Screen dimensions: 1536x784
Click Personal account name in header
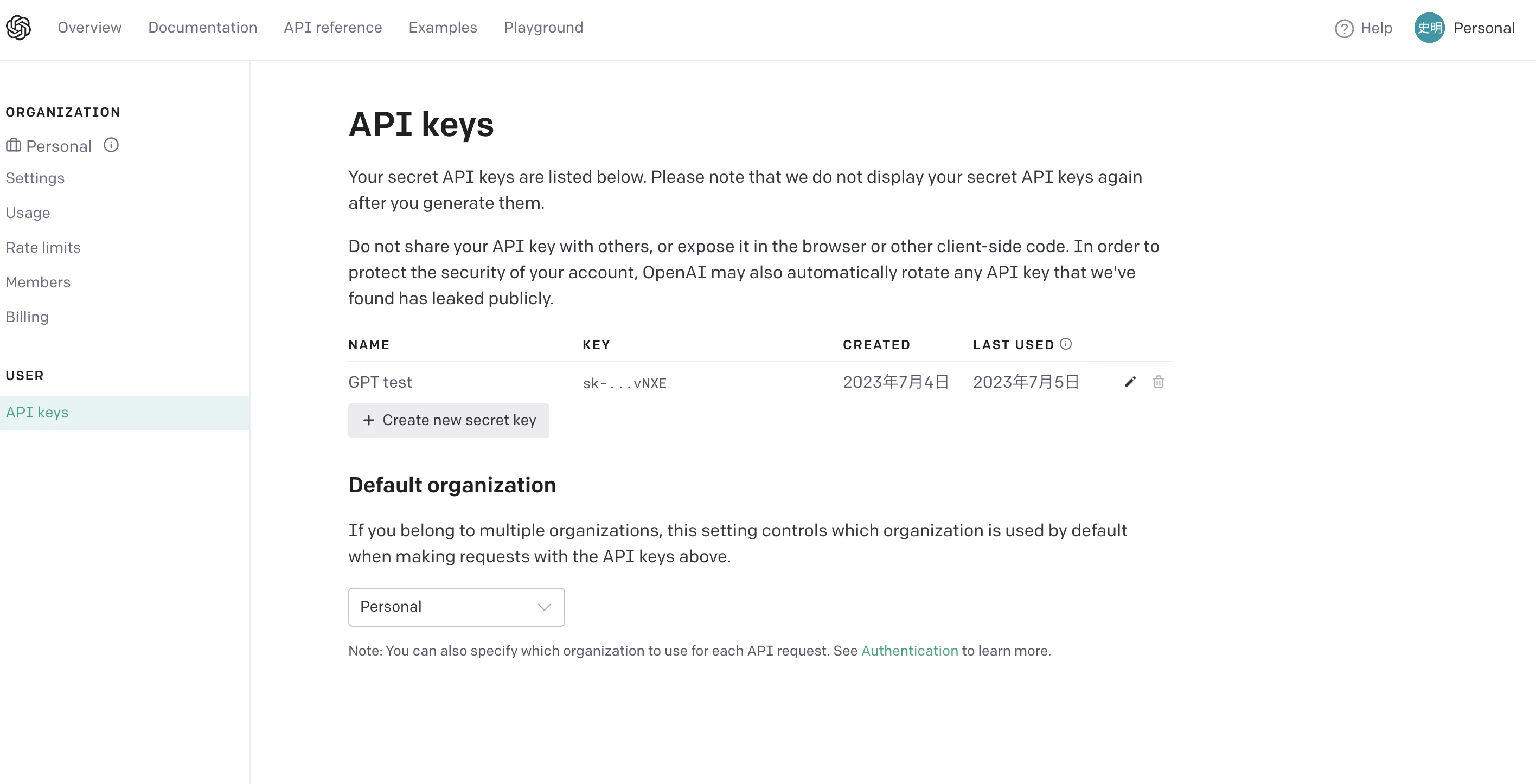pyautogui.click(x=1483, y=28)
